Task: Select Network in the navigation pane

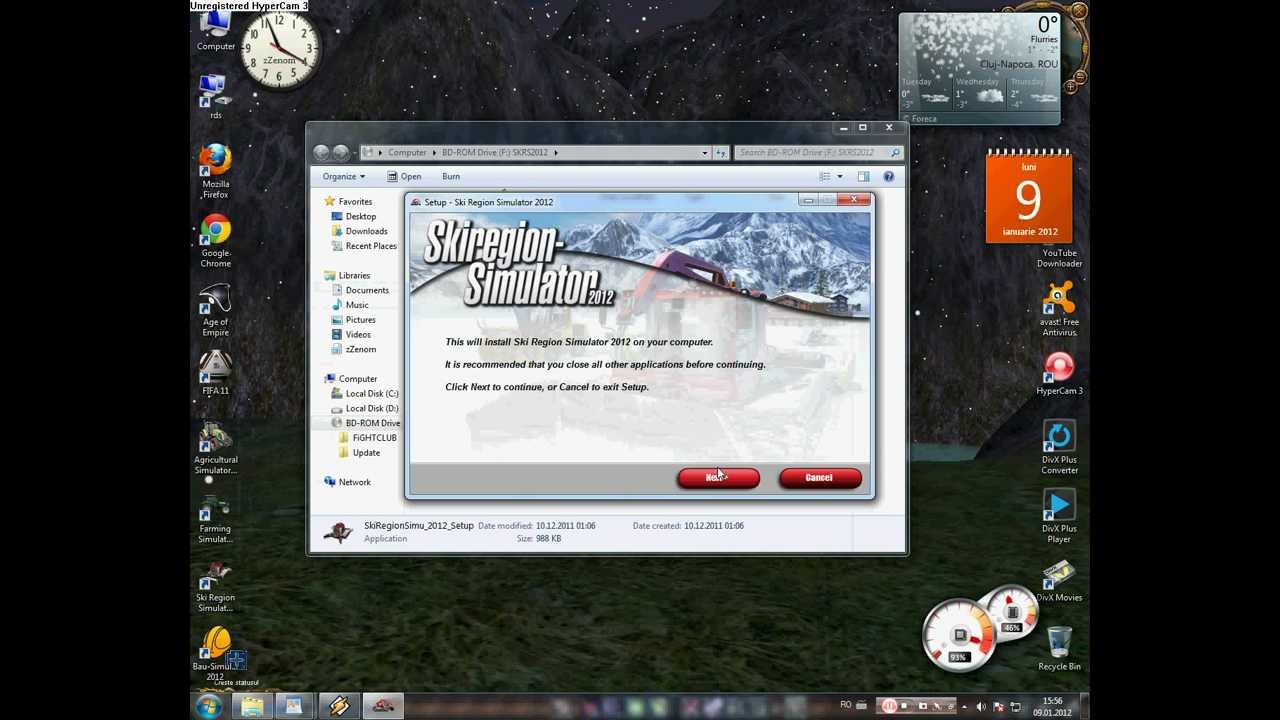Action: 347,482
